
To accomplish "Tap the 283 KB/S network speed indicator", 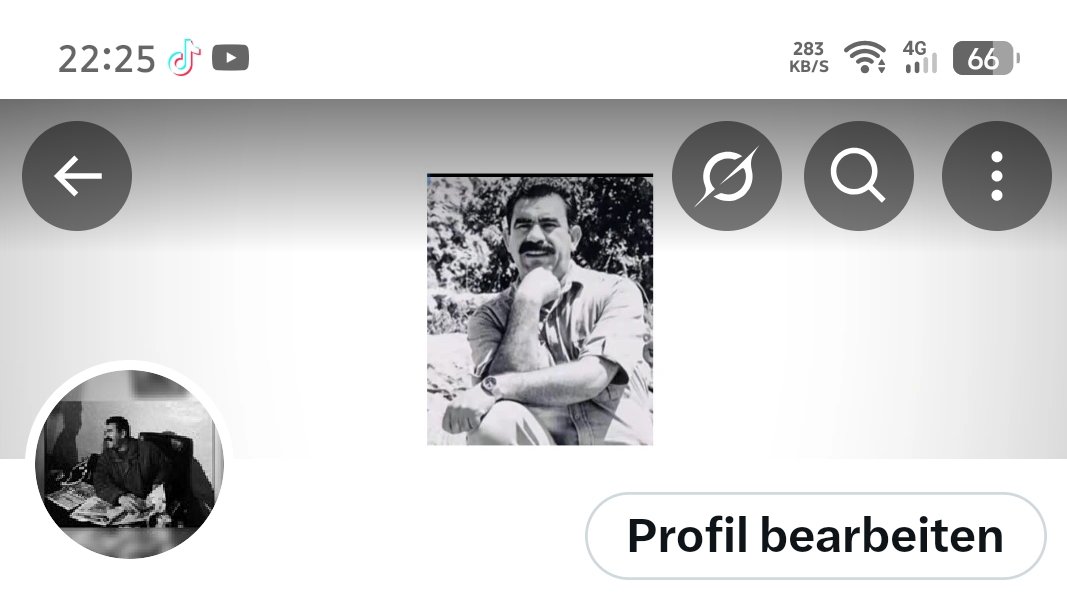I will click(808, 57).
